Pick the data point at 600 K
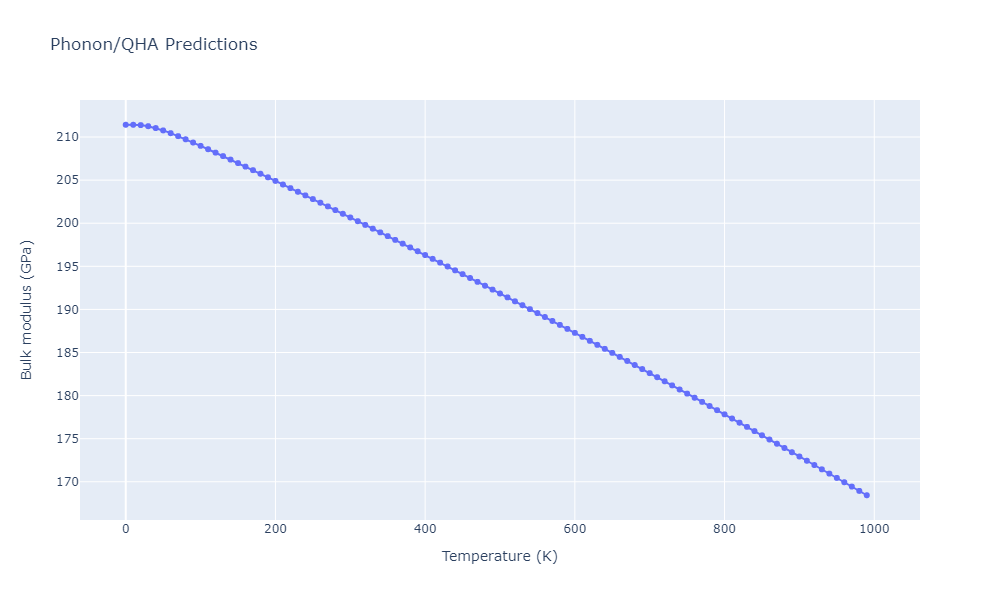The width and height of the screenshot is (1000, 600). pos(574,333)
